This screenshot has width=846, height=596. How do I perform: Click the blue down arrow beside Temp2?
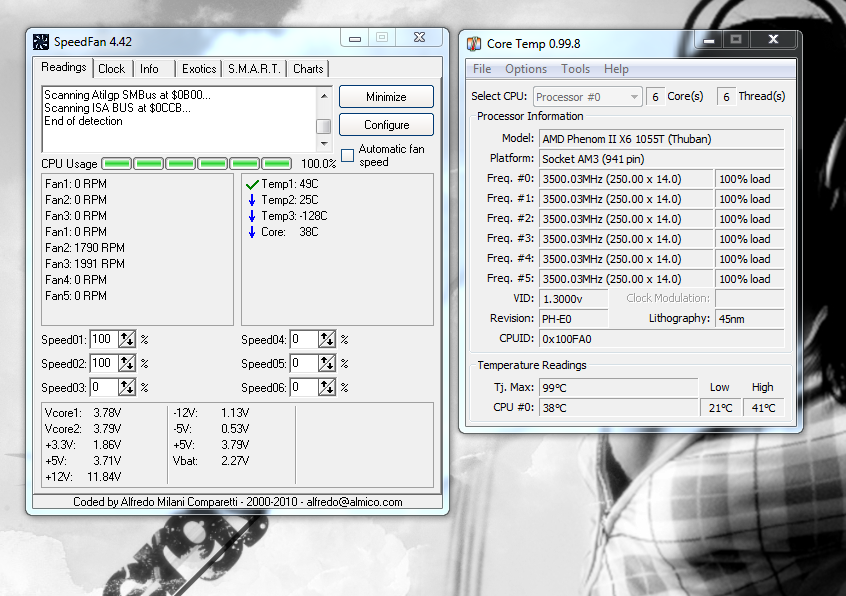click(251, 200)
